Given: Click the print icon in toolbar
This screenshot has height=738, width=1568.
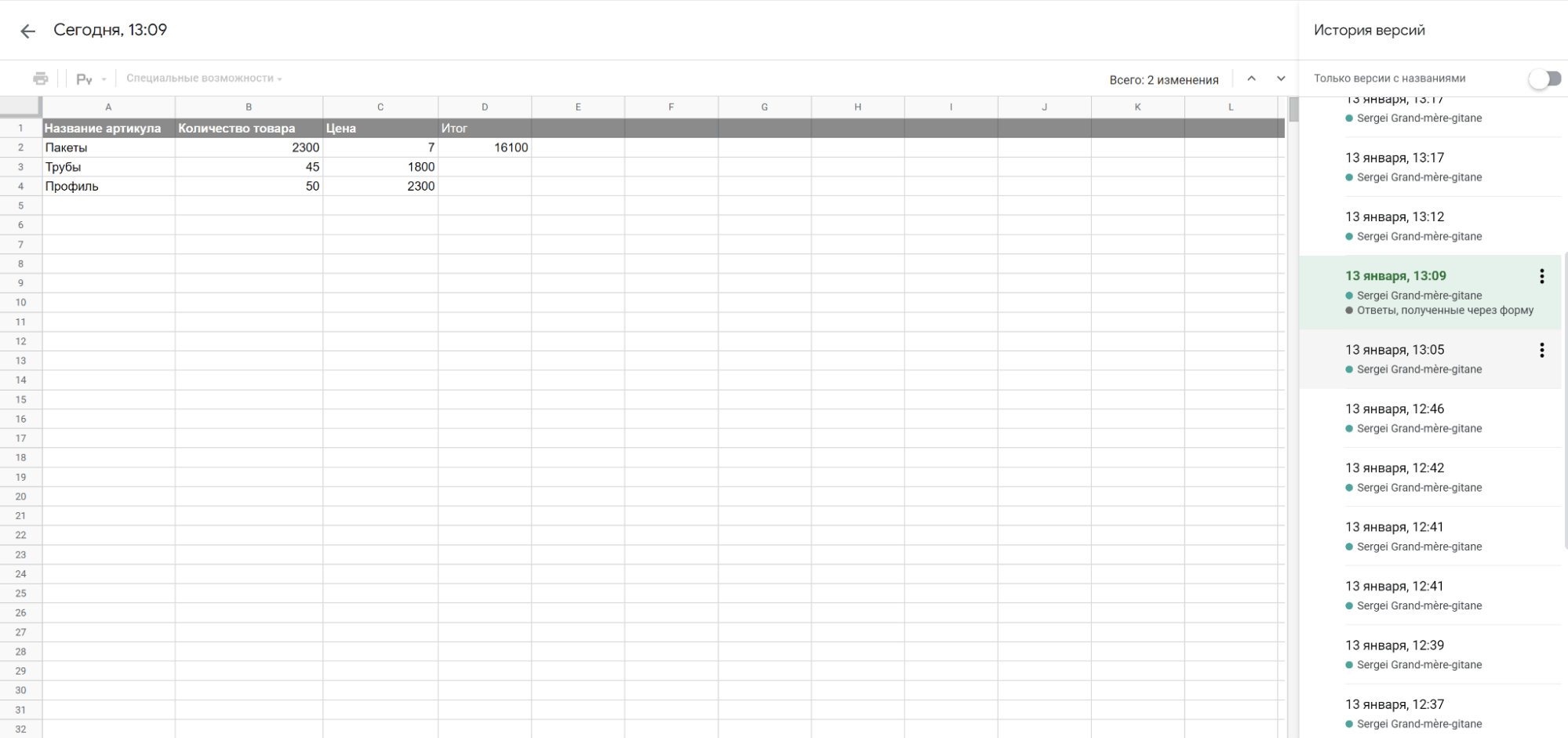Looking at the screenshot, I should (41, 78).
